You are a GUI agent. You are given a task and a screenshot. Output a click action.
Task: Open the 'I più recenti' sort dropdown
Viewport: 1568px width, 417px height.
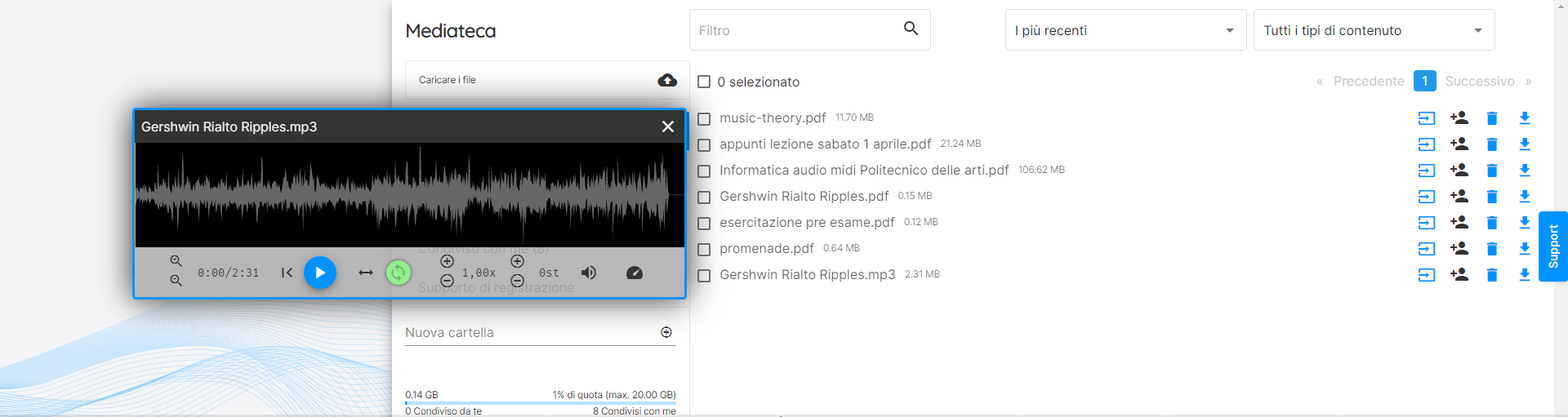1125,30
